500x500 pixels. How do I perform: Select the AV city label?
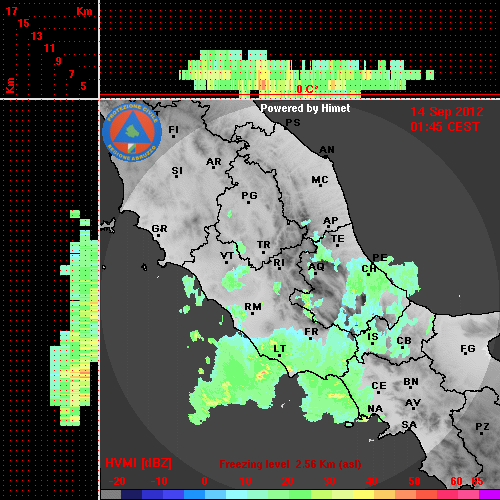click(x=413, y=403)
